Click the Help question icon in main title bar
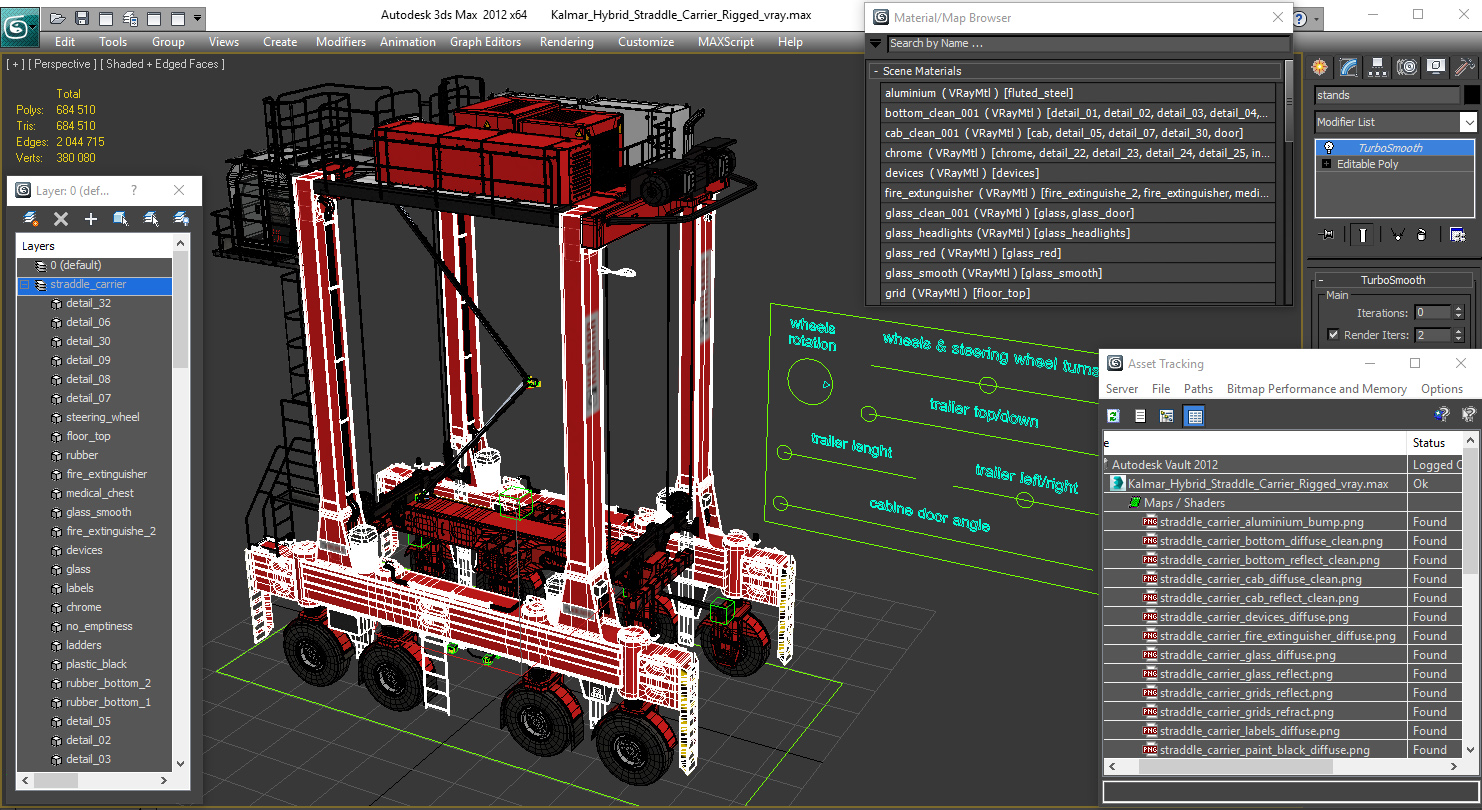Viewport: 1482px width, 810px height. point(1299,18)
